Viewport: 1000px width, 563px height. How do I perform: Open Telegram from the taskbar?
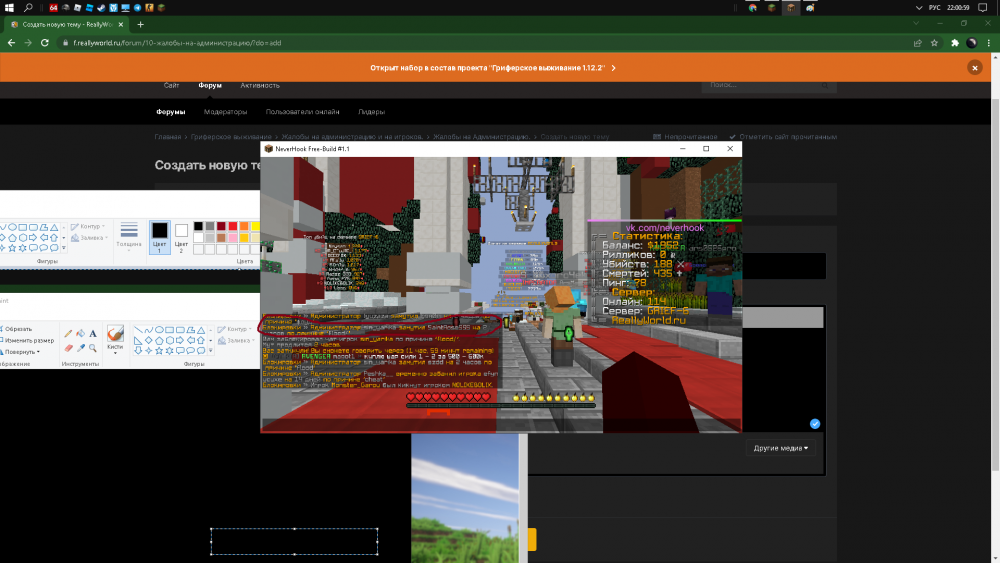[137, 8]
